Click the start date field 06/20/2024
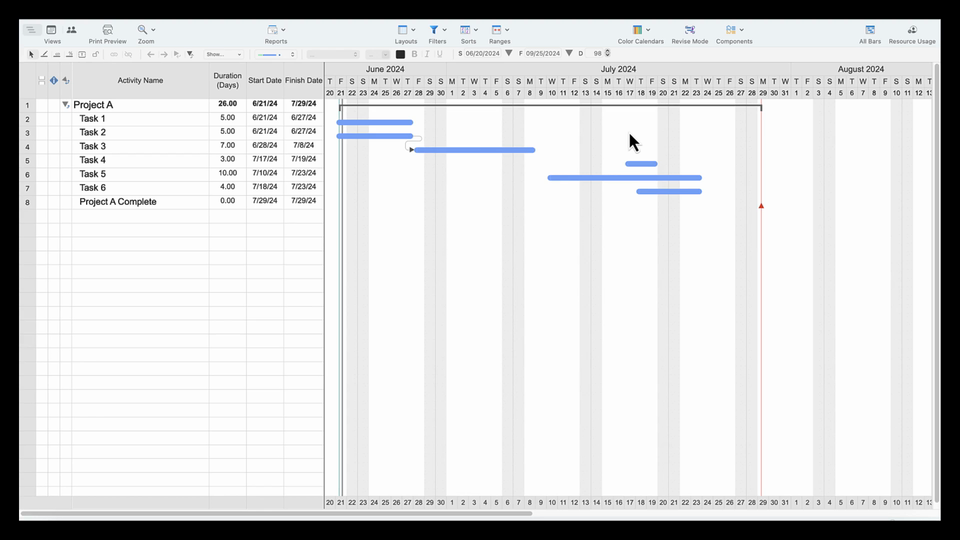Screen dimensions: 960x540 click(x=482, y=53)
